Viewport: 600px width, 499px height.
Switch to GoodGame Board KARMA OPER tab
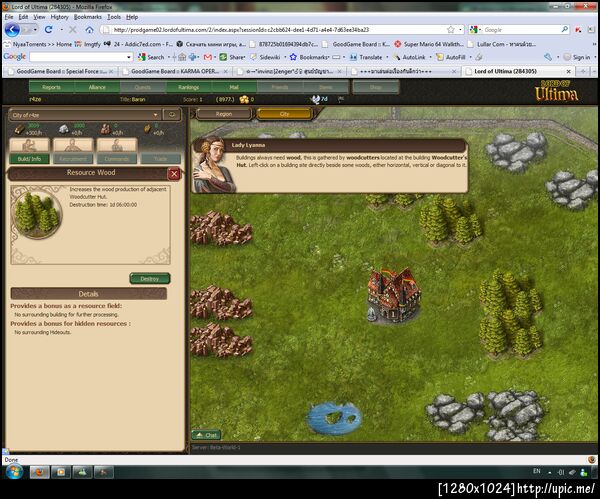(175, 71)
